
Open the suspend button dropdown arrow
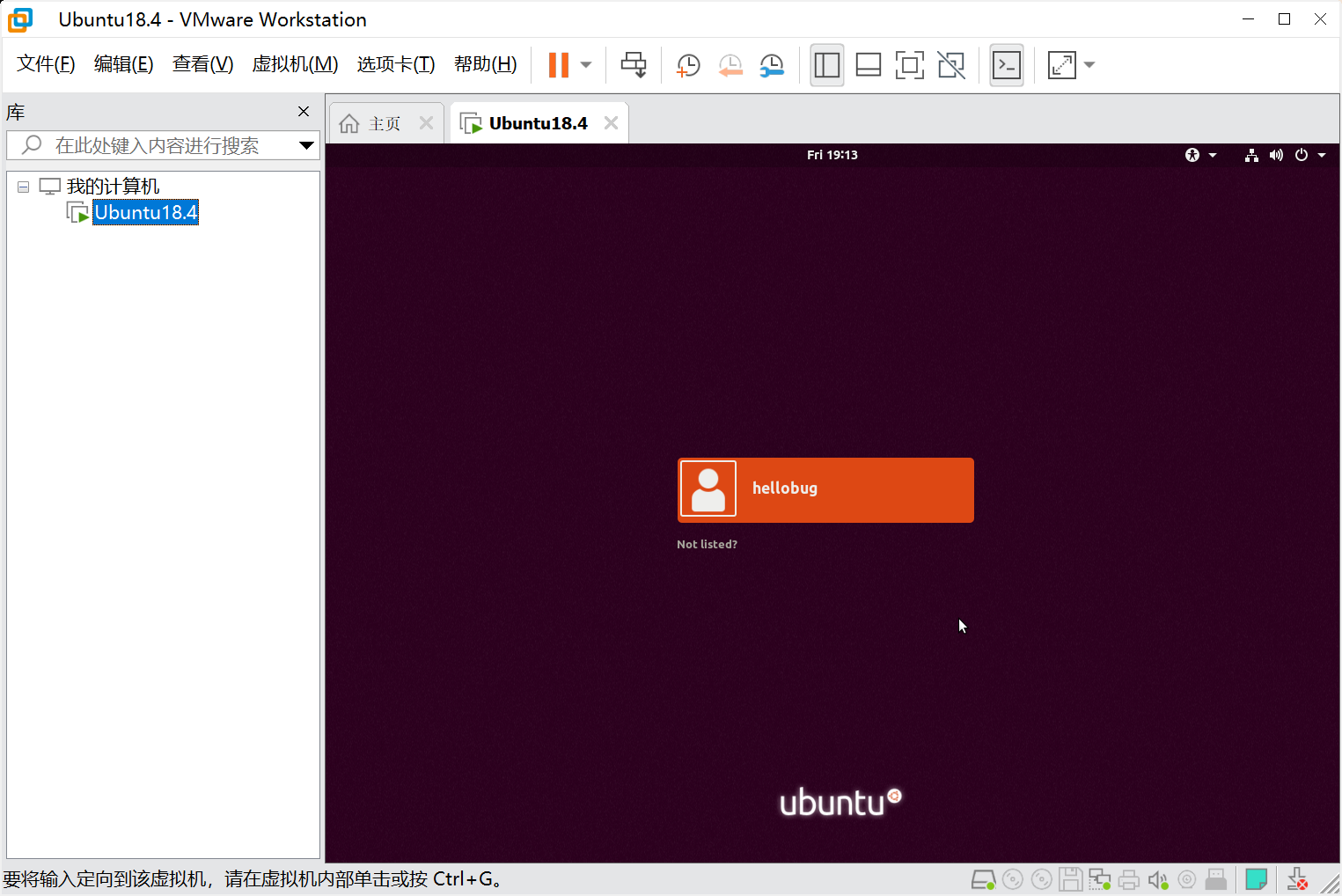583,64
